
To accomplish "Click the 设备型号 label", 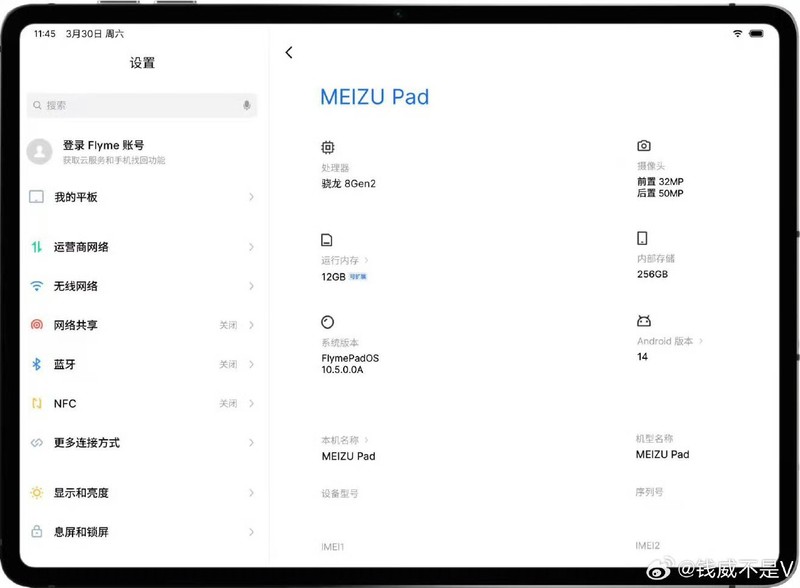I will (340, 494).
